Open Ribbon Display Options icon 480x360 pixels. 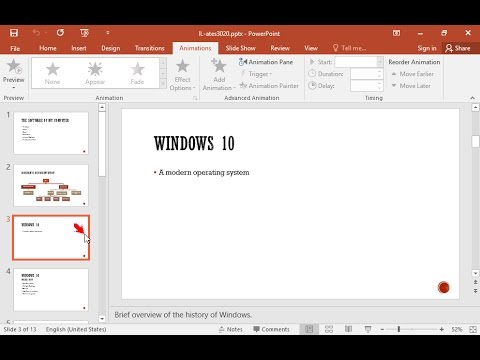pos(396,33)
